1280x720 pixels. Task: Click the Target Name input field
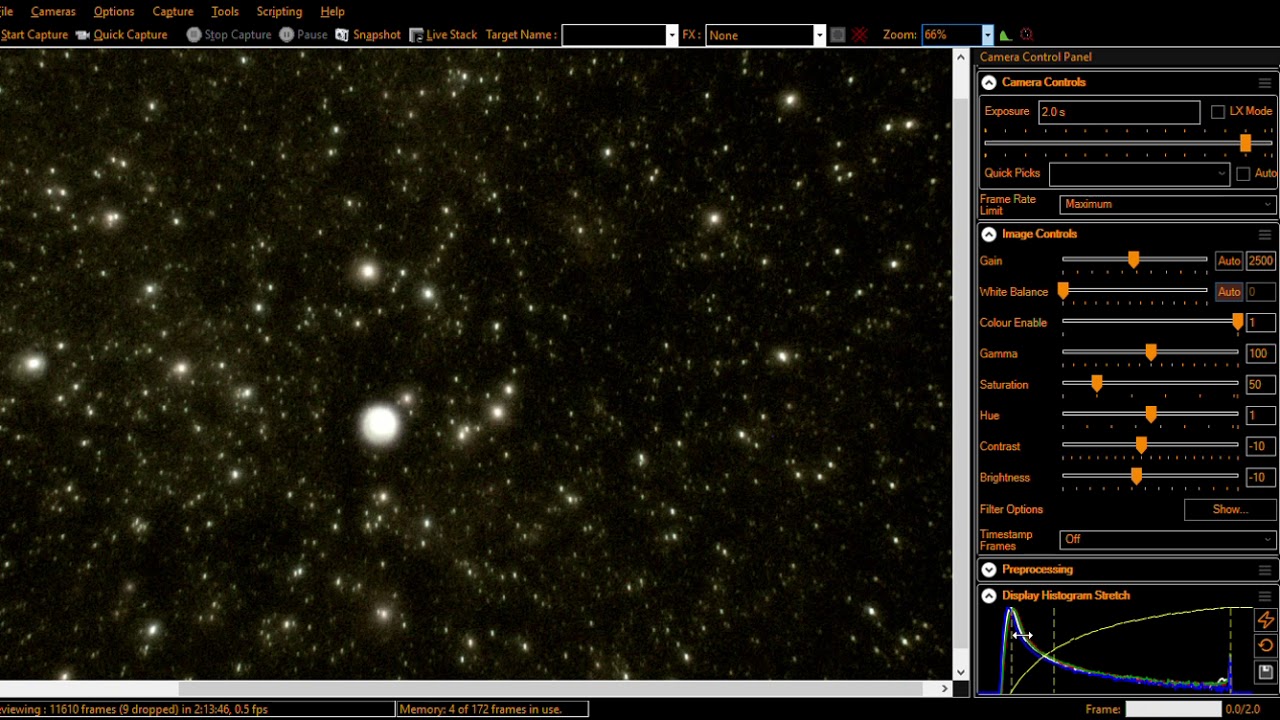(x=615, y=35)
